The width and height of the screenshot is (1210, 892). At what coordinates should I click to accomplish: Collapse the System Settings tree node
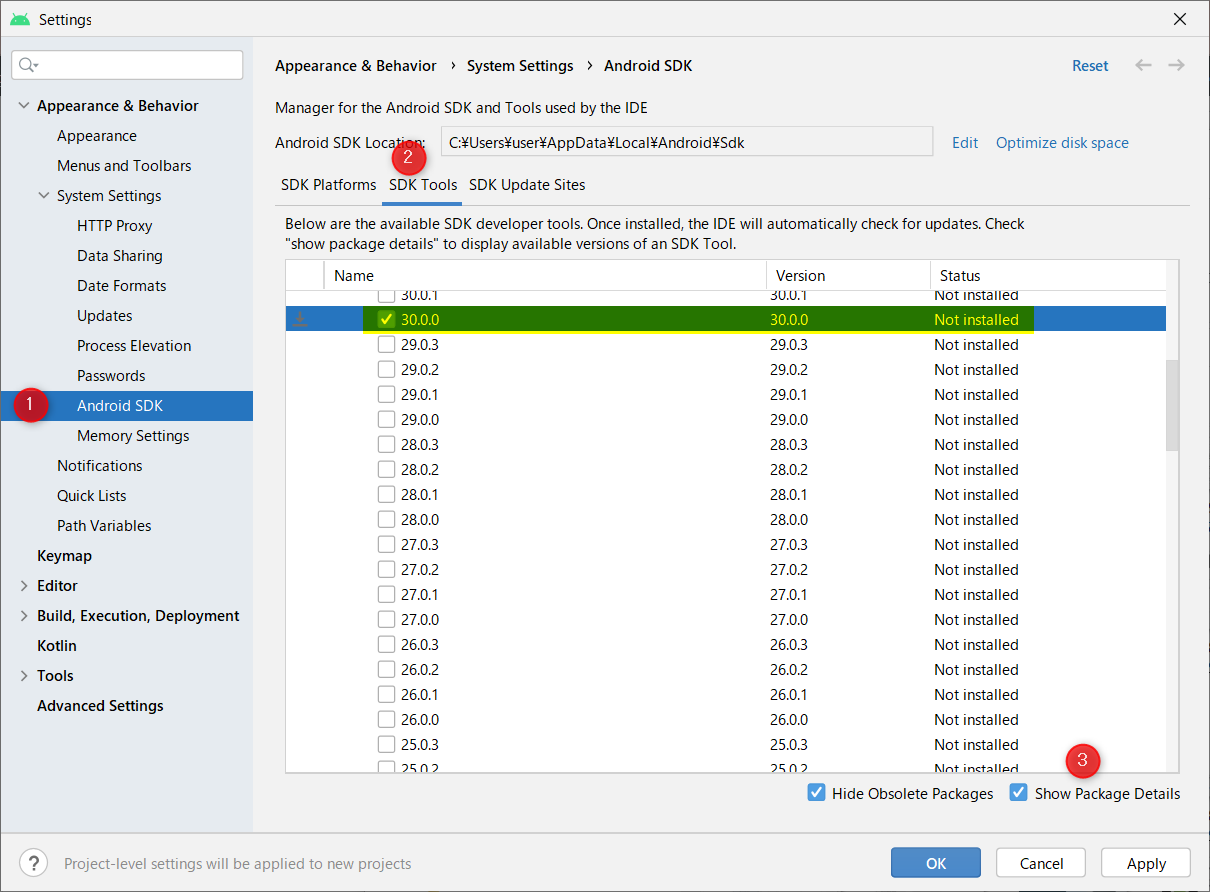pyautogui.click(x=43, y=195)
